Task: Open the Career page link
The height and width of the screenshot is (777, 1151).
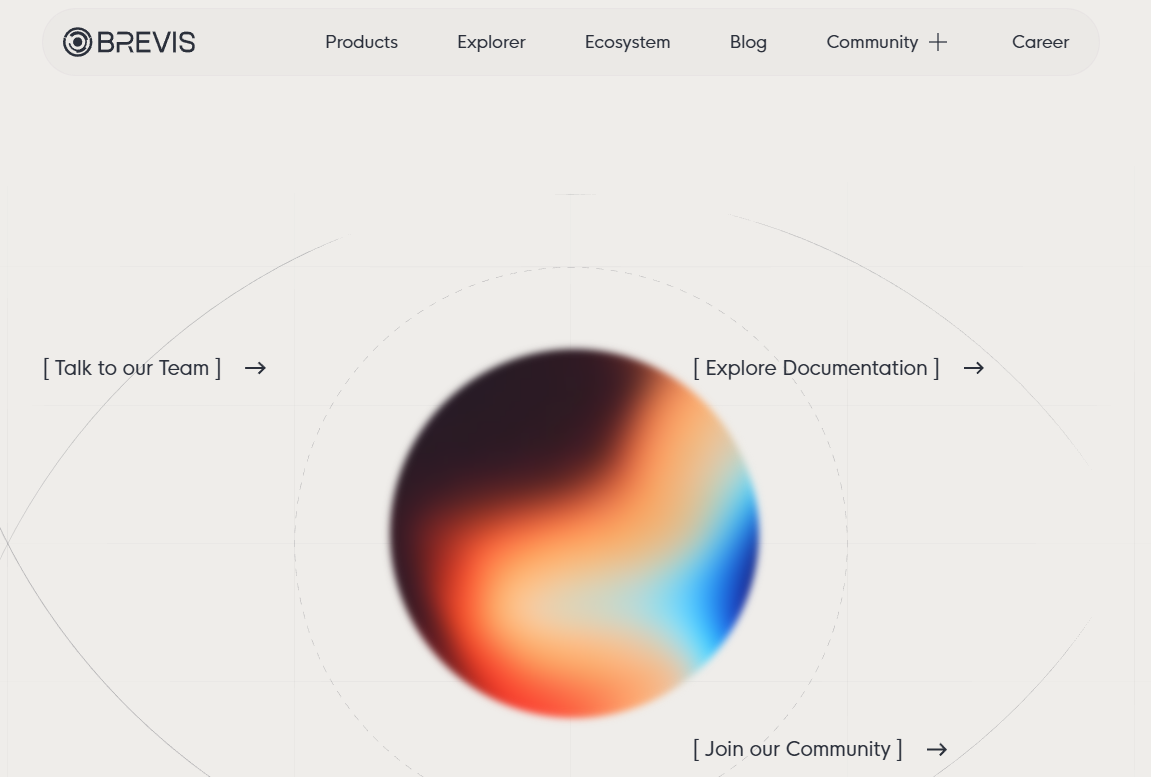Action: 1040,42
